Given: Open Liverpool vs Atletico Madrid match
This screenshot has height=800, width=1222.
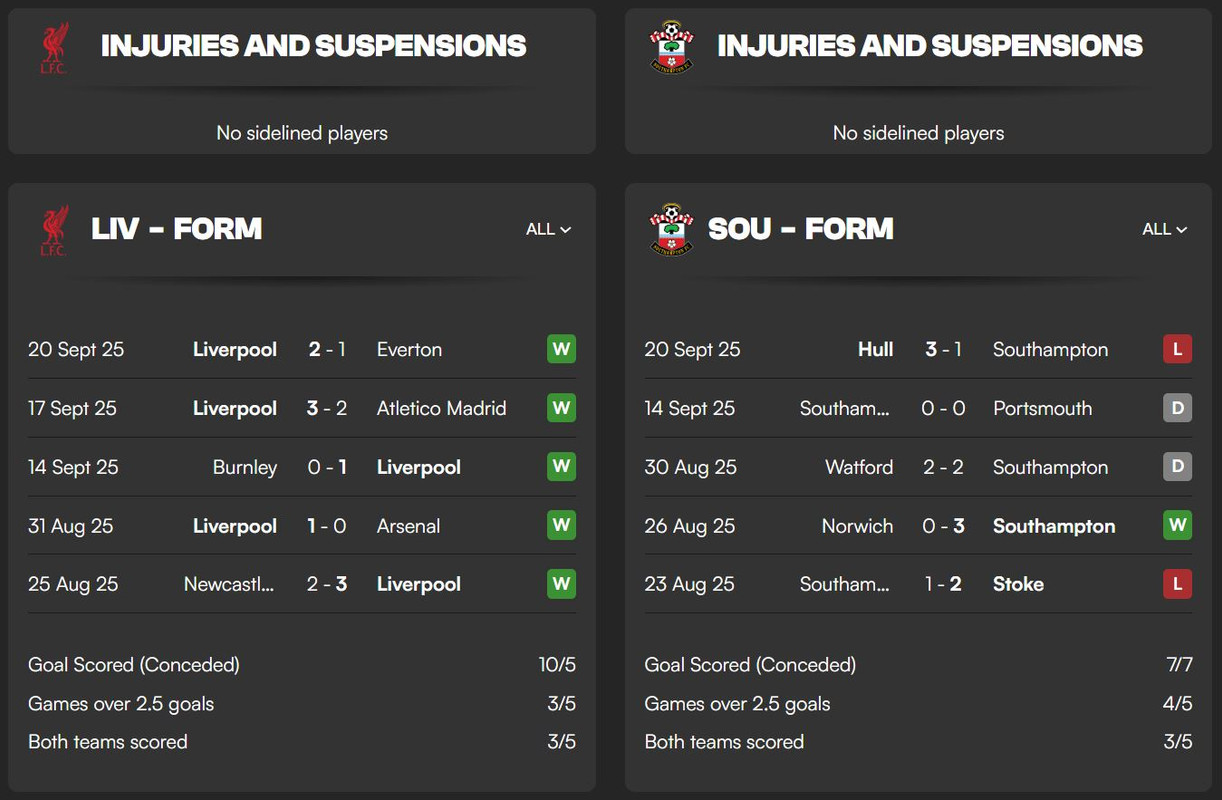Looking at the screenshot, I should [302, 408].
